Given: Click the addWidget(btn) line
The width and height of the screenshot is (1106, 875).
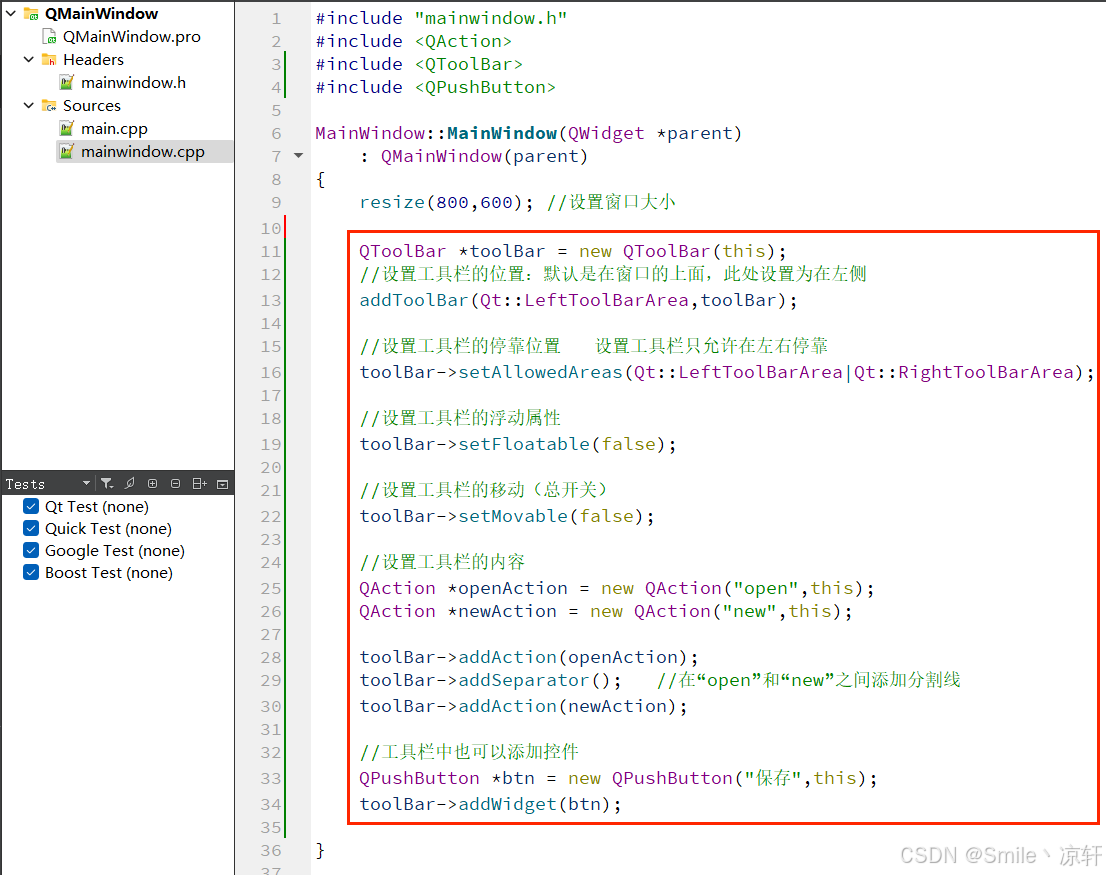Looking at the screenshot, I should click(491, 804).
